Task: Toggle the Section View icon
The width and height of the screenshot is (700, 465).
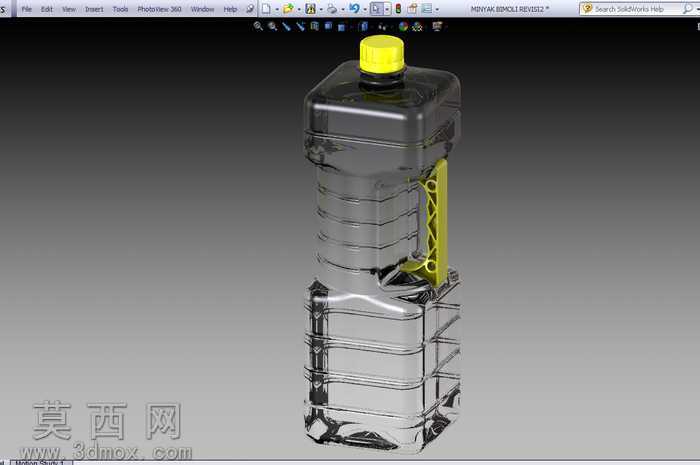Action: click(x=315, y=26)
